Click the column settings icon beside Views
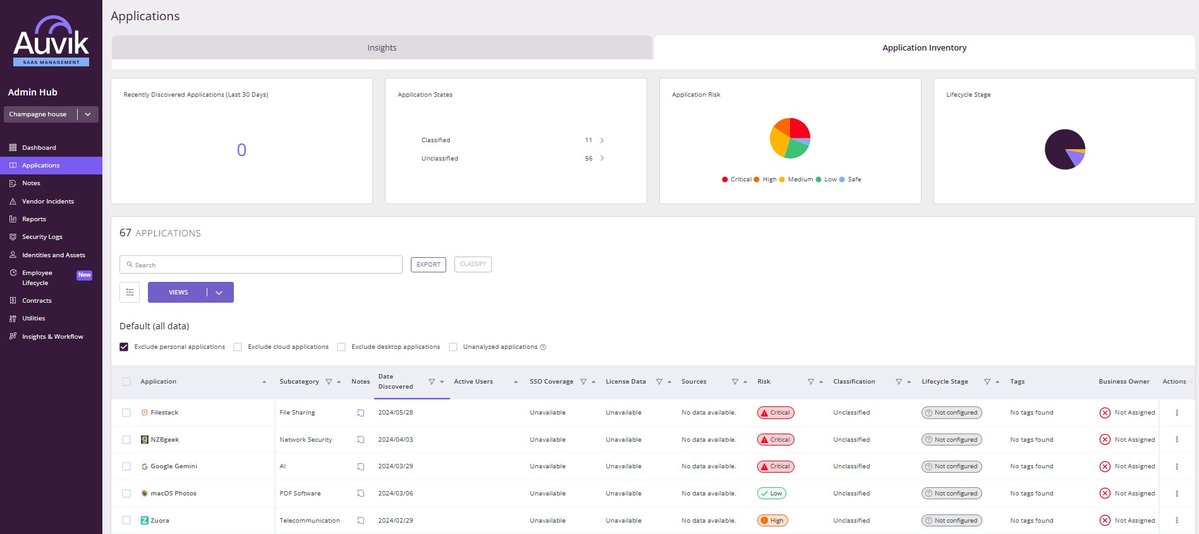Screen dimensions: 1199x534 pos(129,292)
